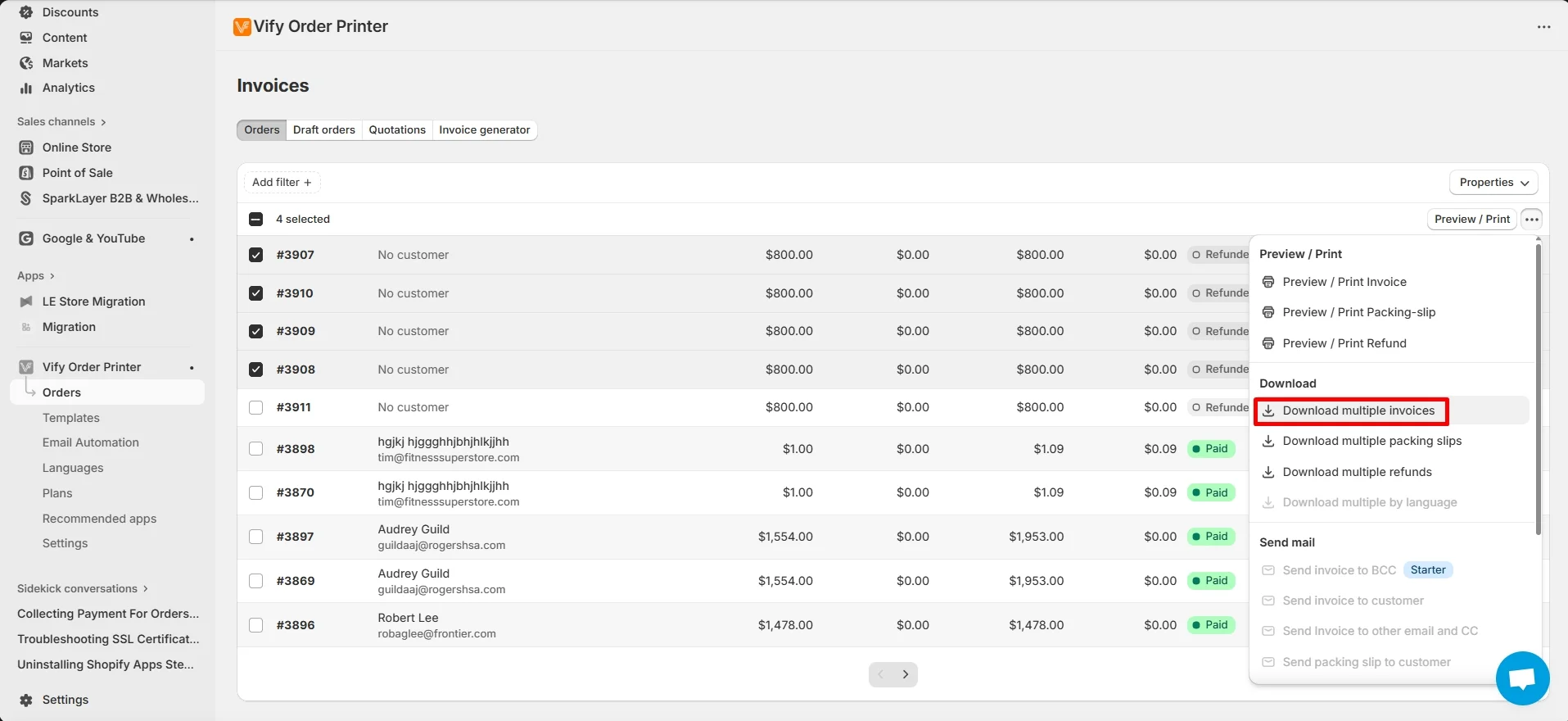The height and width of the screenshot is (721, 1568).
Task: Click the Discounts sidebar icon
Action: [26, 12]
